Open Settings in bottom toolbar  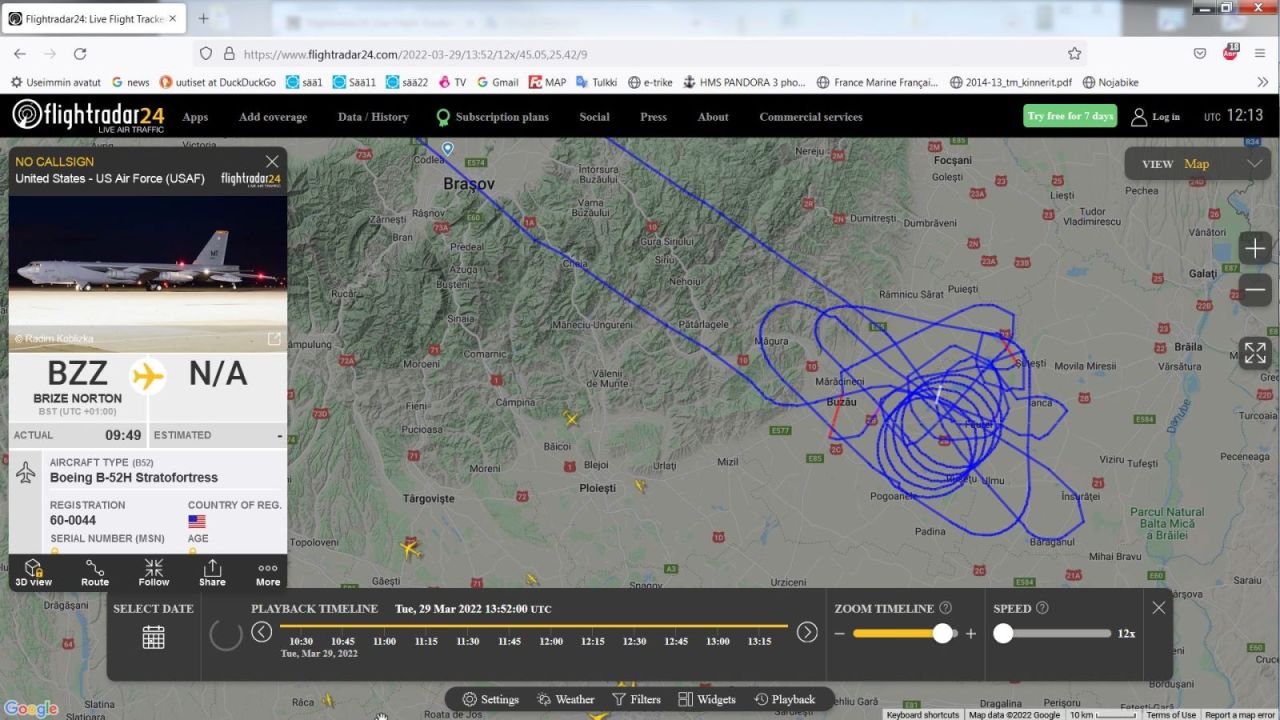[490, 700]
